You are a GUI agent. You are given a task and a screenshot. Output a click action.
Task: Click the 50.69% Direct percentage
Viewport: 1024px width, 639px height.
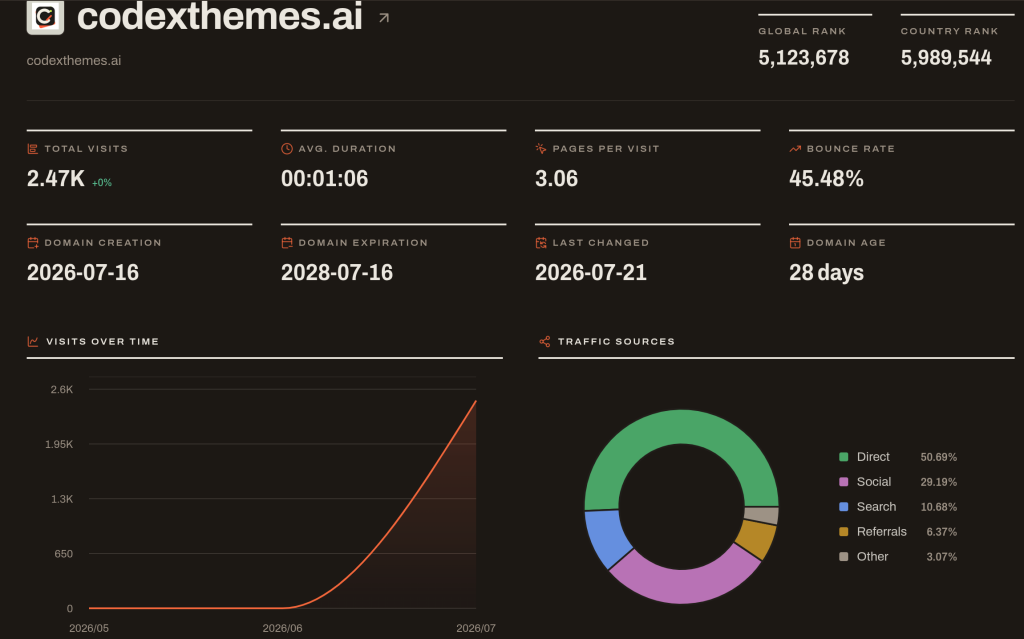(x=938, y=457)
